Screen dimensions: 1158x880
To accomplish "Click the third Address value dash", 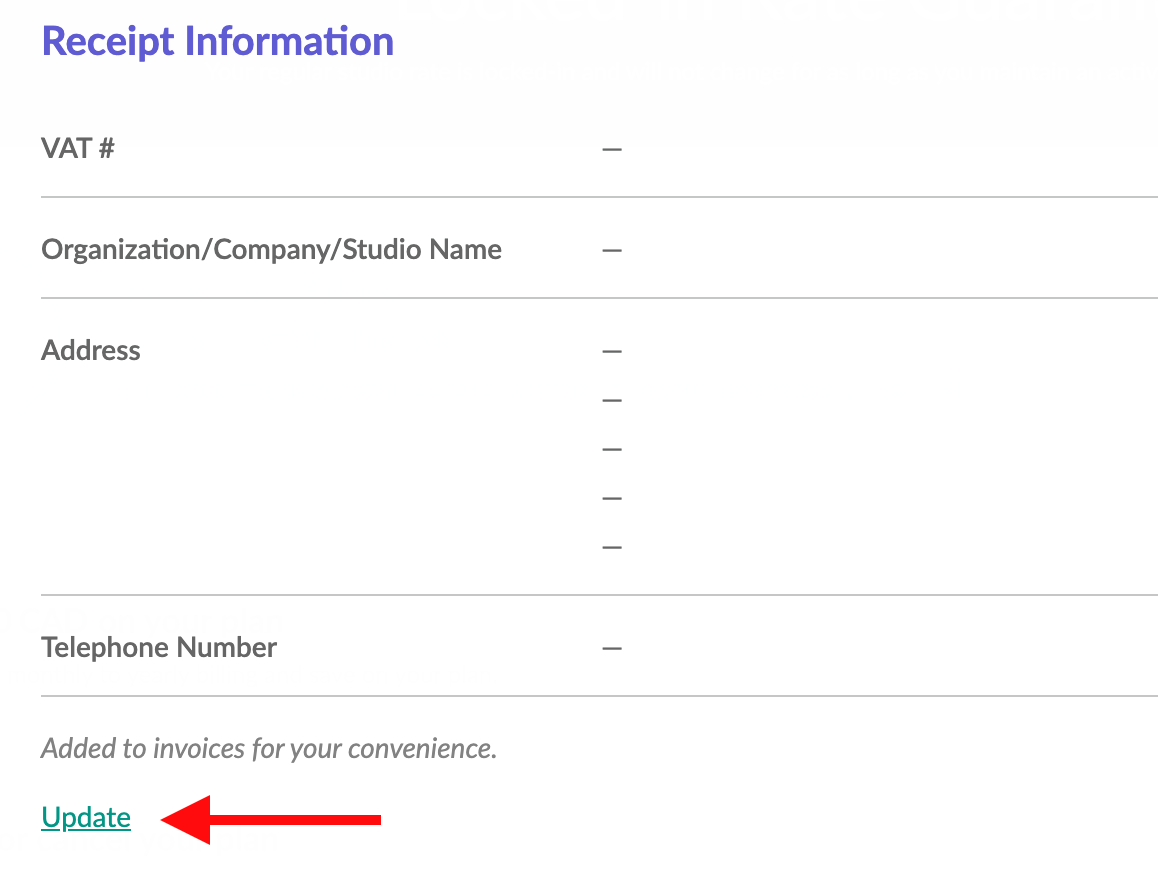I will point(611,449).
